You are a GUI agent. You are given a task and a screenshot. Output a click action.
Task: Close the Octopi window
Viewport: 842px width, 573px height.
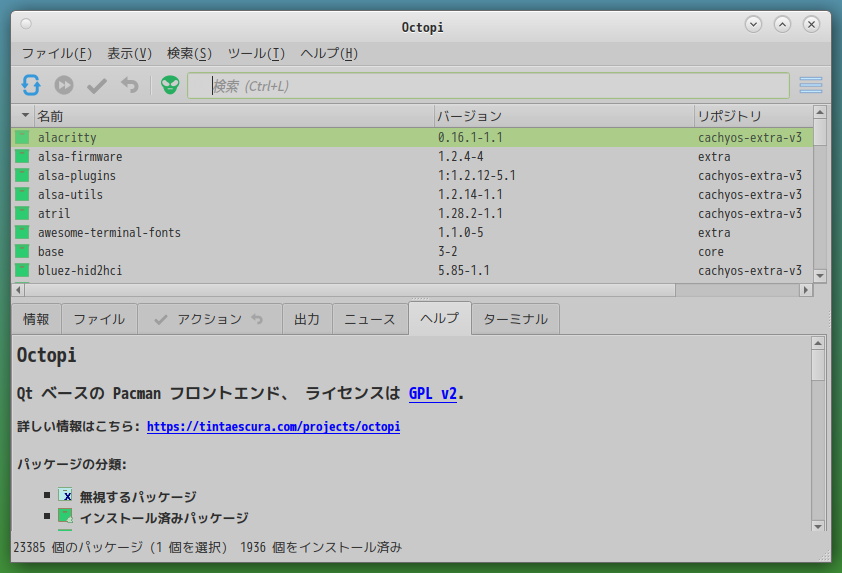tap(811, 24)
